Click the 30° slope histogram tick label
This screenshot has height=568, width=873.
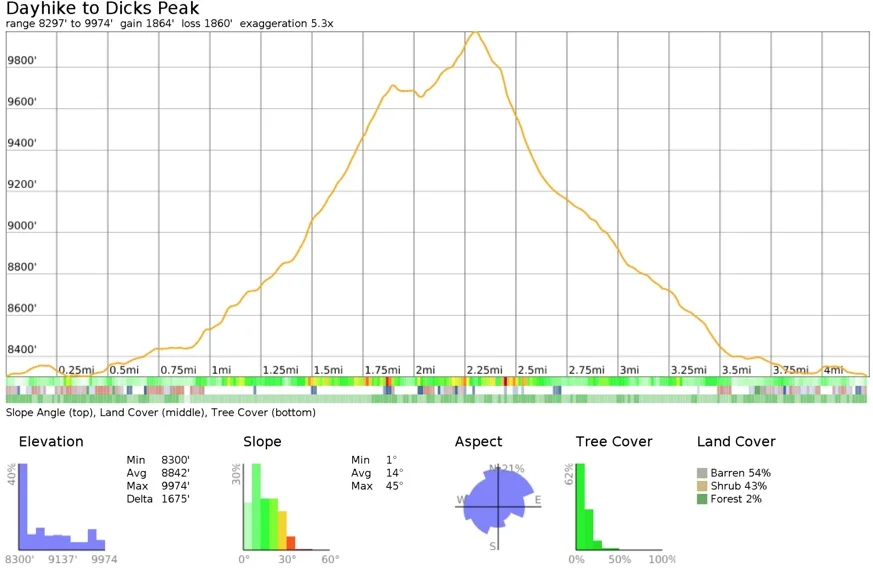coord(287,559)
